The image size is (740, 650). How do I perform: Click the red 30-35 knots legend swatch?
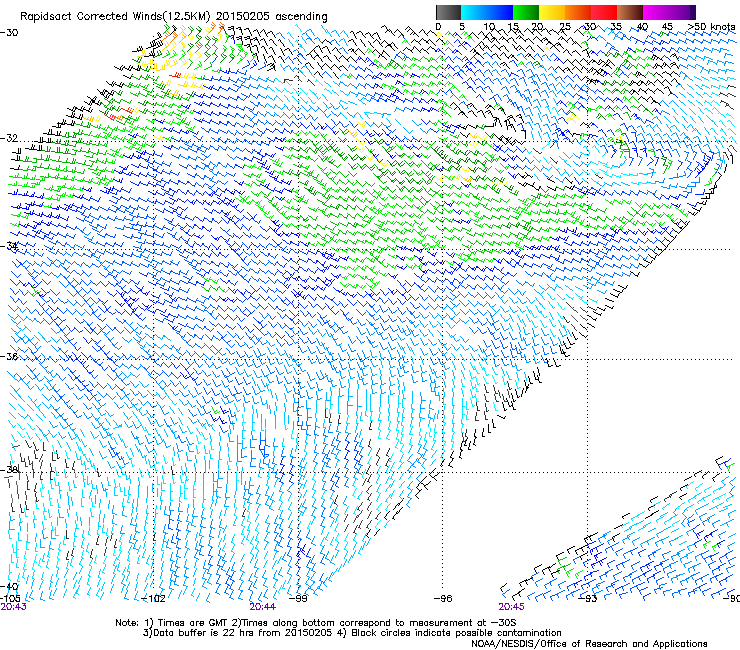click(604, 12)
